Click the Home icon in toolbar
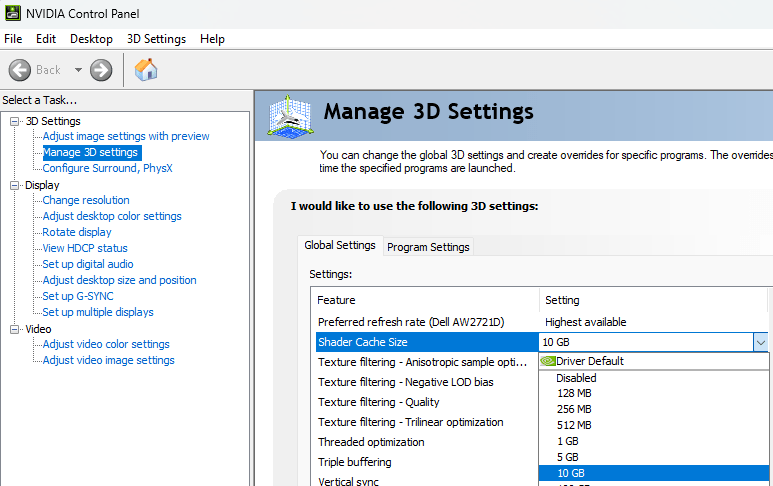Image resolution: width=773 pixels, height=486 pixels. (x=146, y=70)
